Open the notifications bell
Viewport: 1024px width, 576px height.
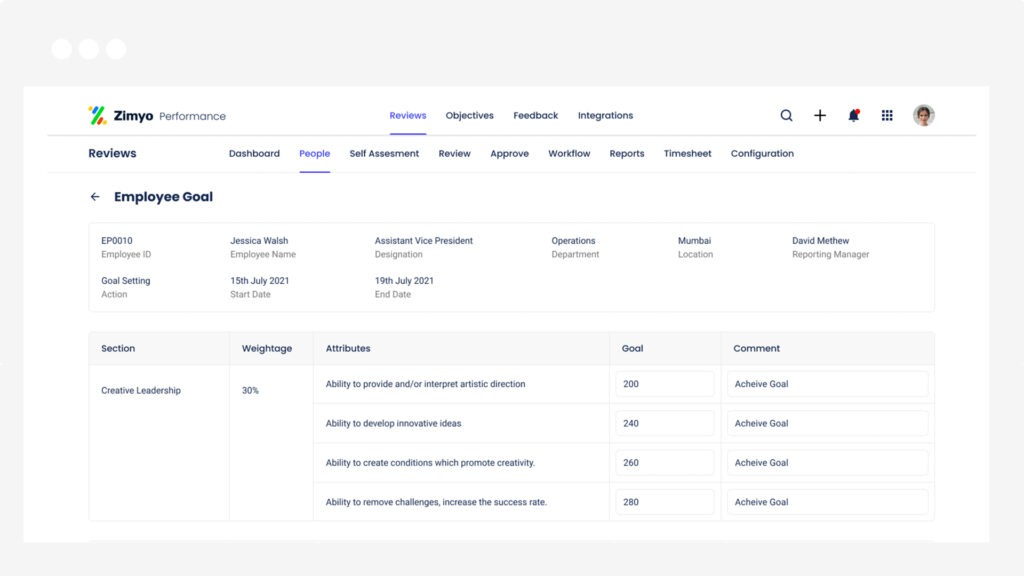click(x=853, y=115)
